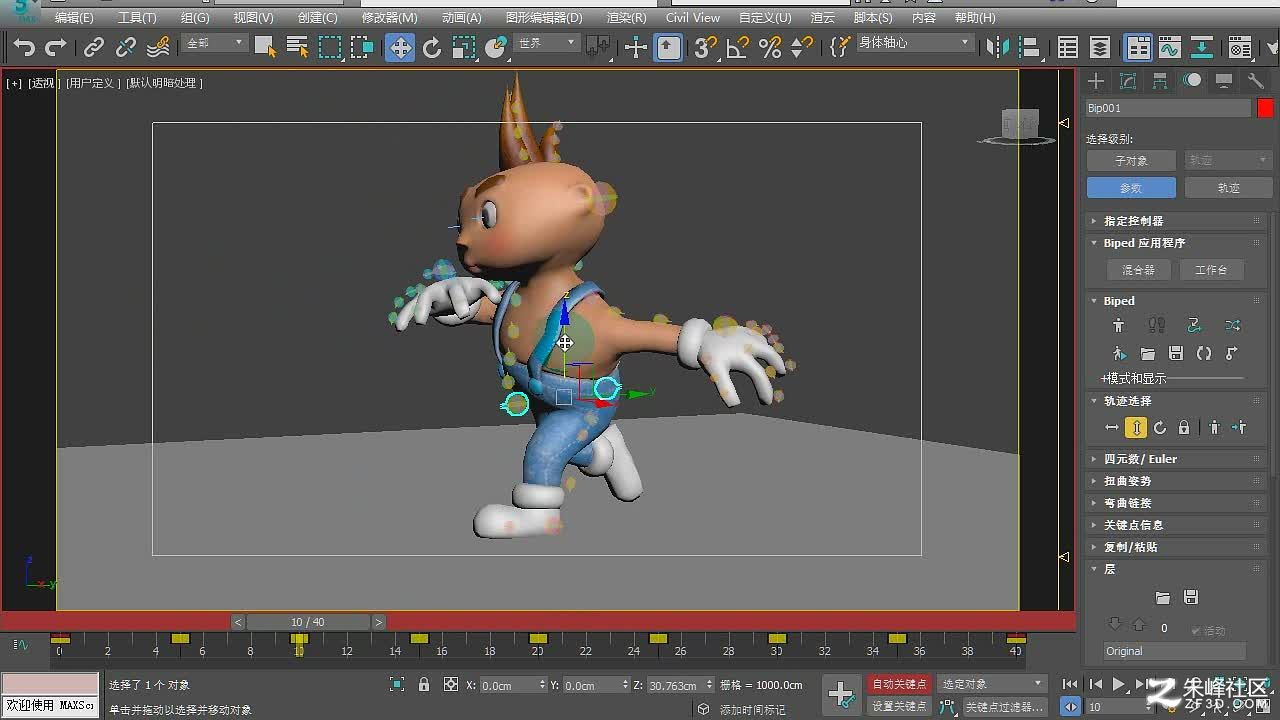
Task: Click the Auto Key 自动关键点 button
Action: (899, 684)
